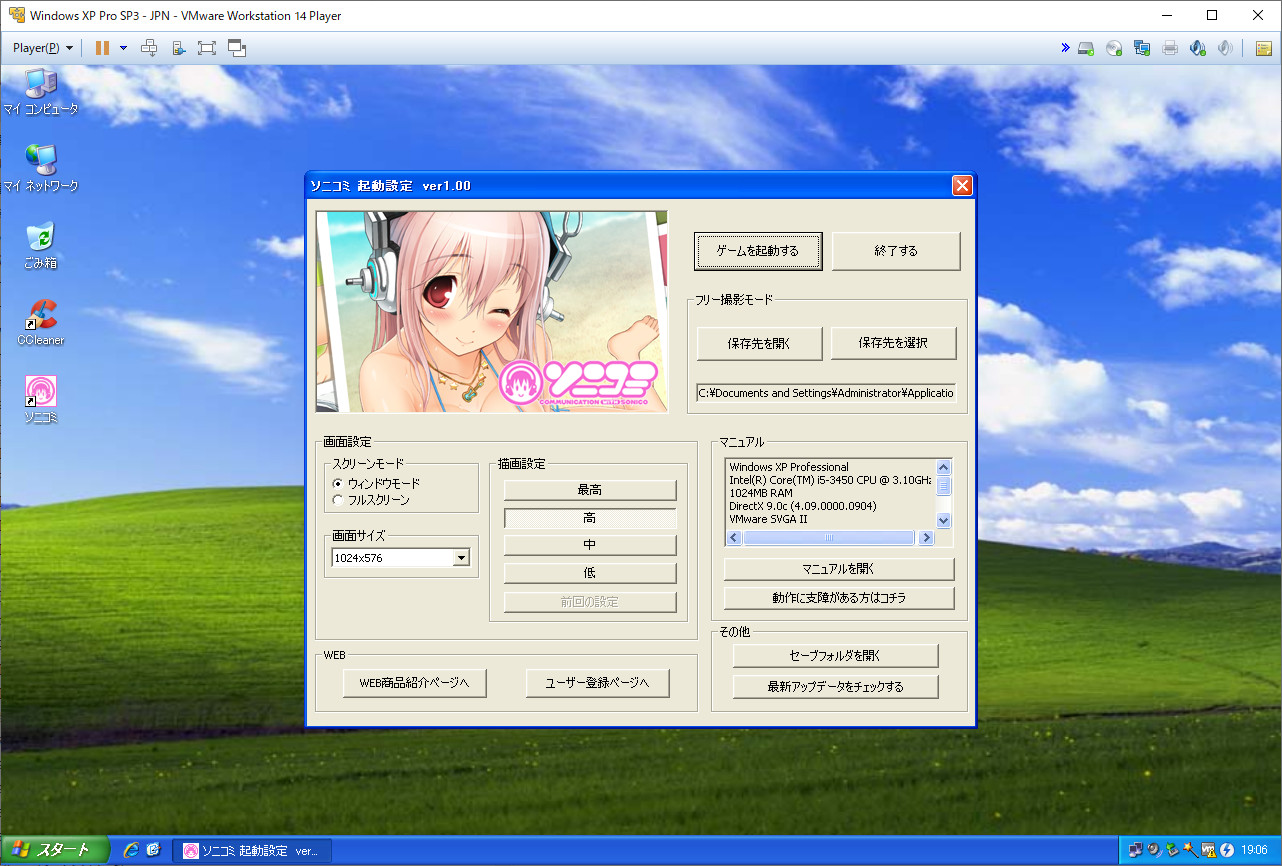
Task: Set rendering quality to 高
Action: click(590, 518)
